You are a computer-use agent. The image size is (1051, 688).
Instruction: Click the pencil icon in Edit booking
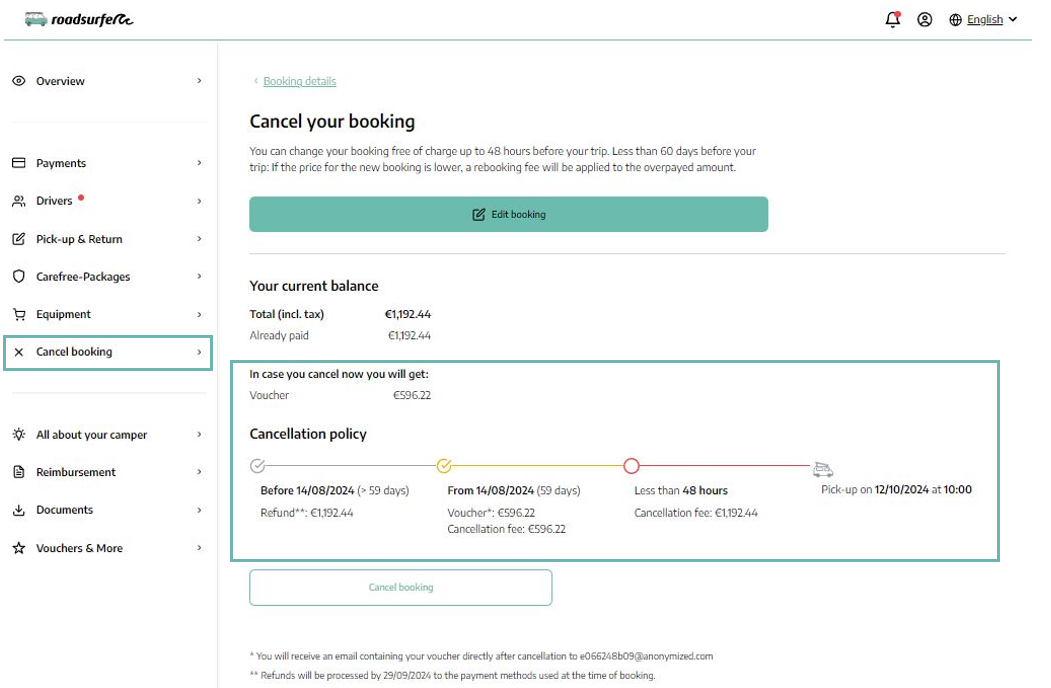[x=479, y=215]
